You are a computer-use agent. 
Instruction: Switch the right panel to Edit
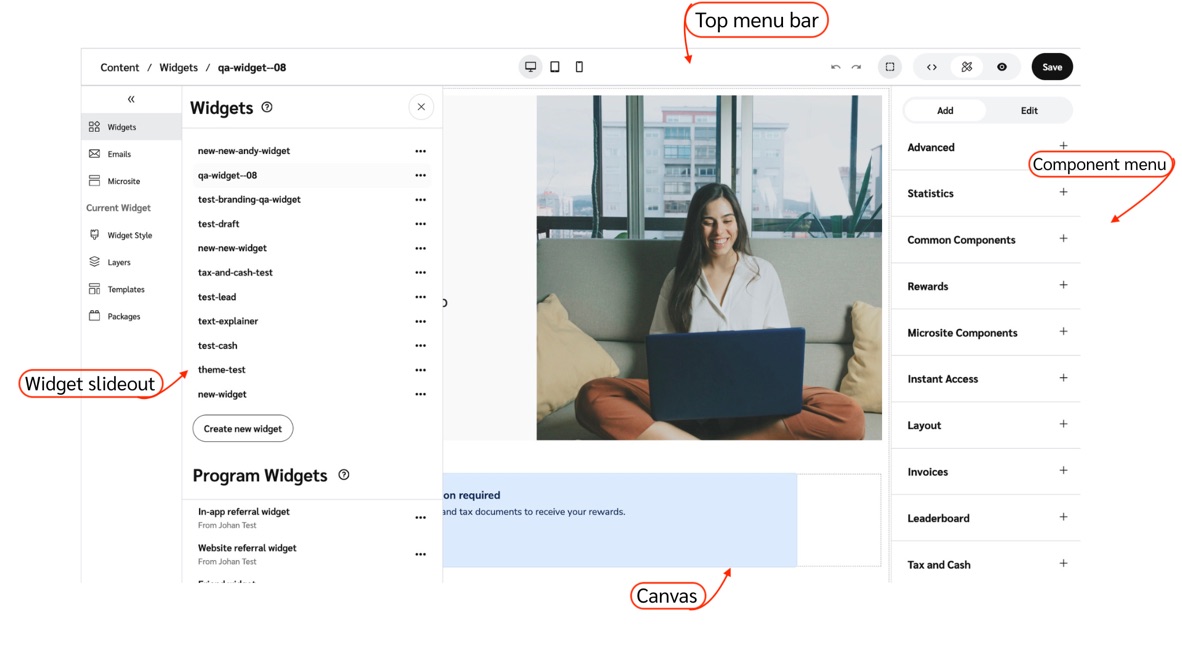click(1028, 110)
